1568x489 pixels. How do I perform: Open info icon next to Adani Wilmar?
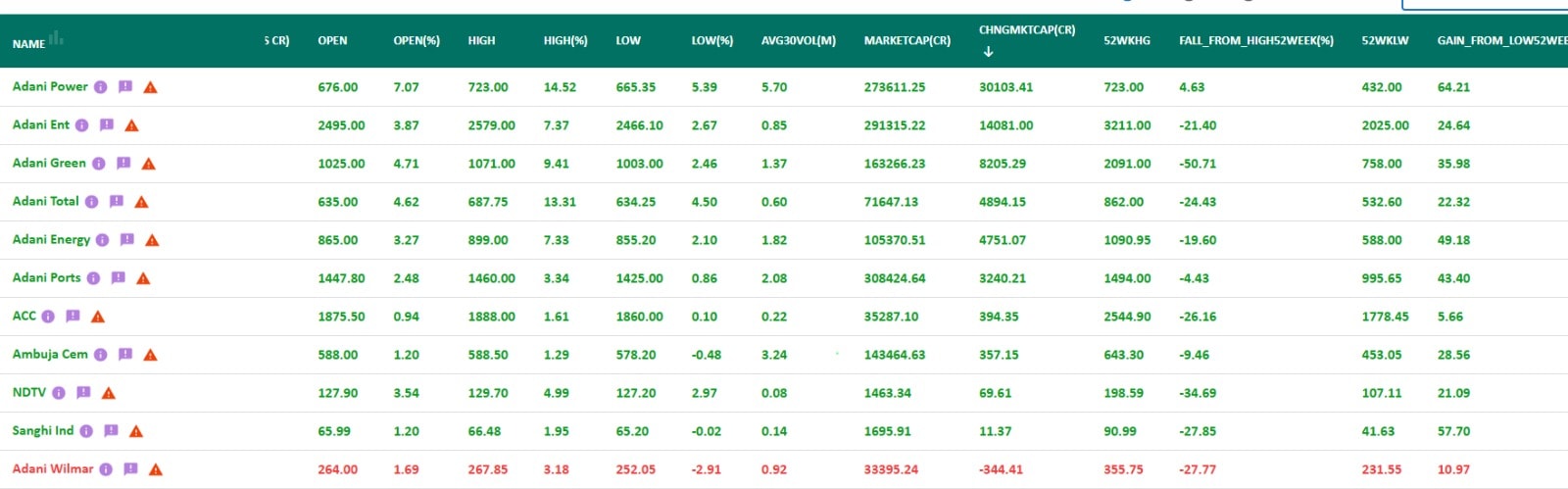pyautogui.click(x=106, y=469)
